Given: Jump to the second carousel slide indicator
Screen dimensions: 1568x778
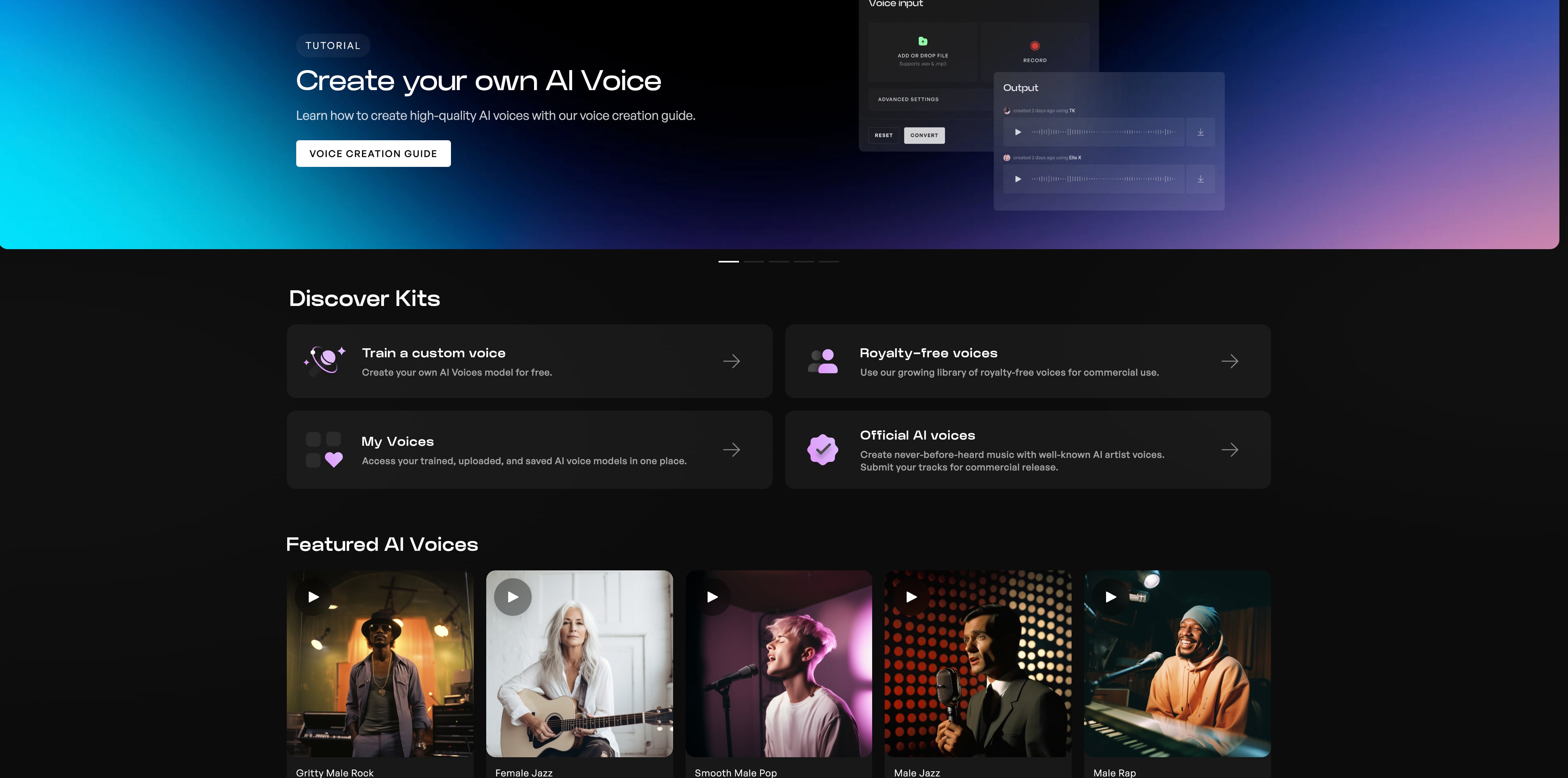Looking at the screenshot, I should (x=753, y=261).
